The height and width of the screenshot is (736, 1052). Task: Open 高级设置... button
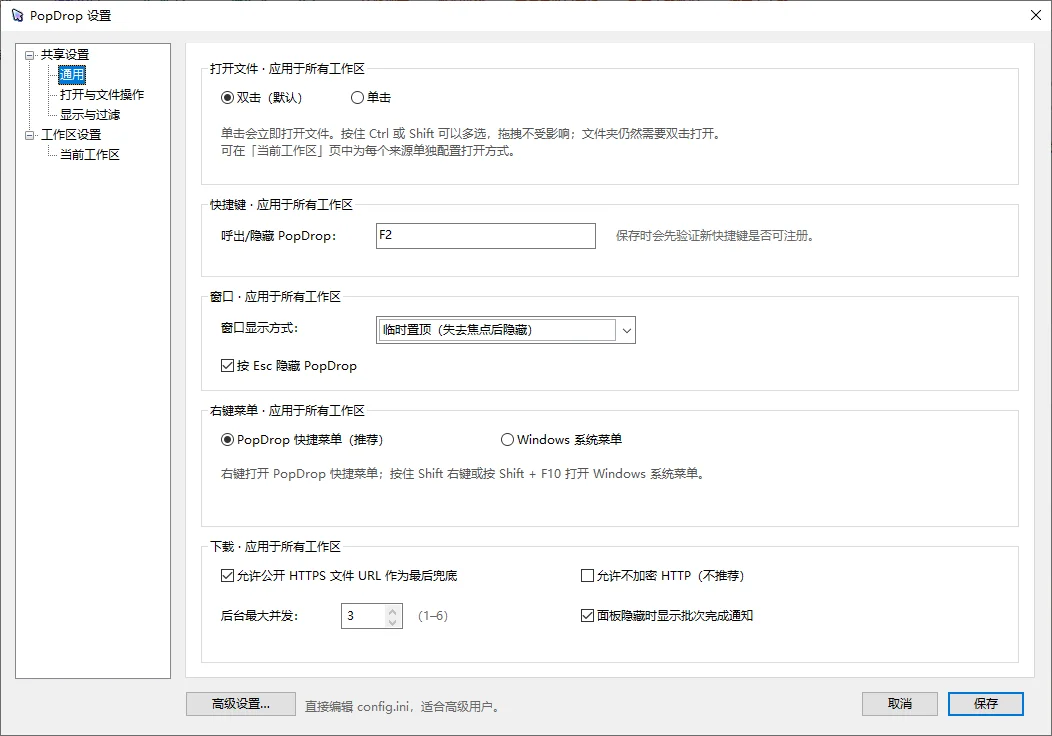[x=241, y=704]
